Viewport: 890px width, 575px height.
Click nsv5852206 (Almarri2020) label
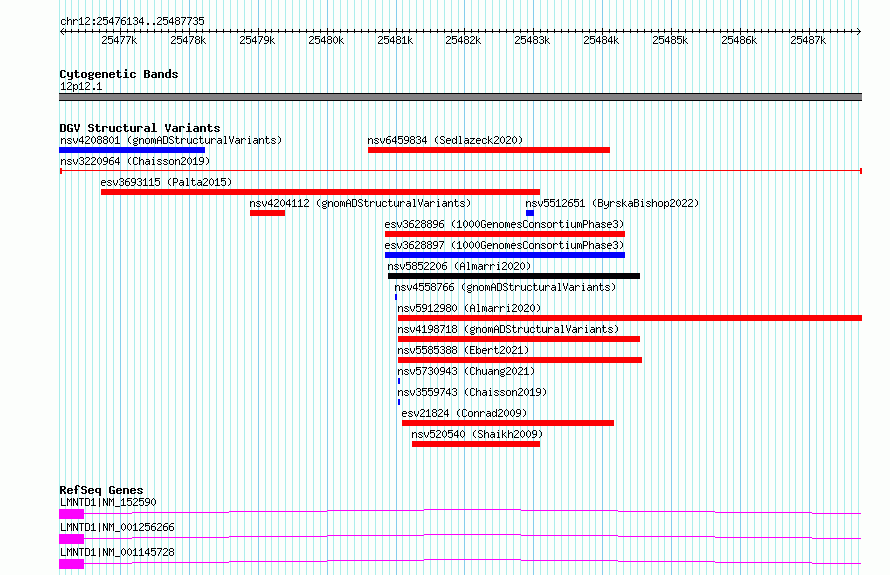click(x=459, y=266)
